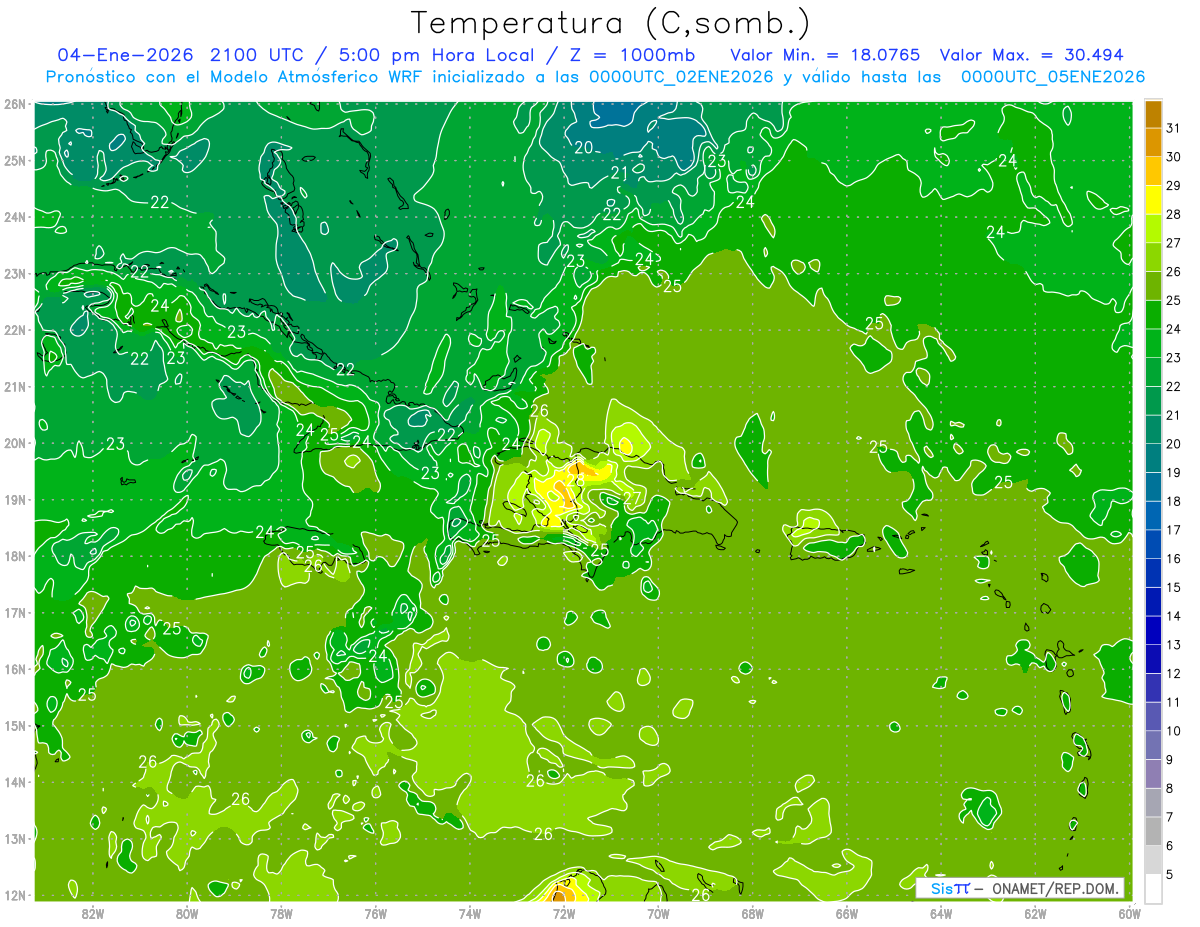The width and height of the screenshot is (1200, 927).
Task: Select the 'Z = 1000mb' level text
Action: (631, 54)
